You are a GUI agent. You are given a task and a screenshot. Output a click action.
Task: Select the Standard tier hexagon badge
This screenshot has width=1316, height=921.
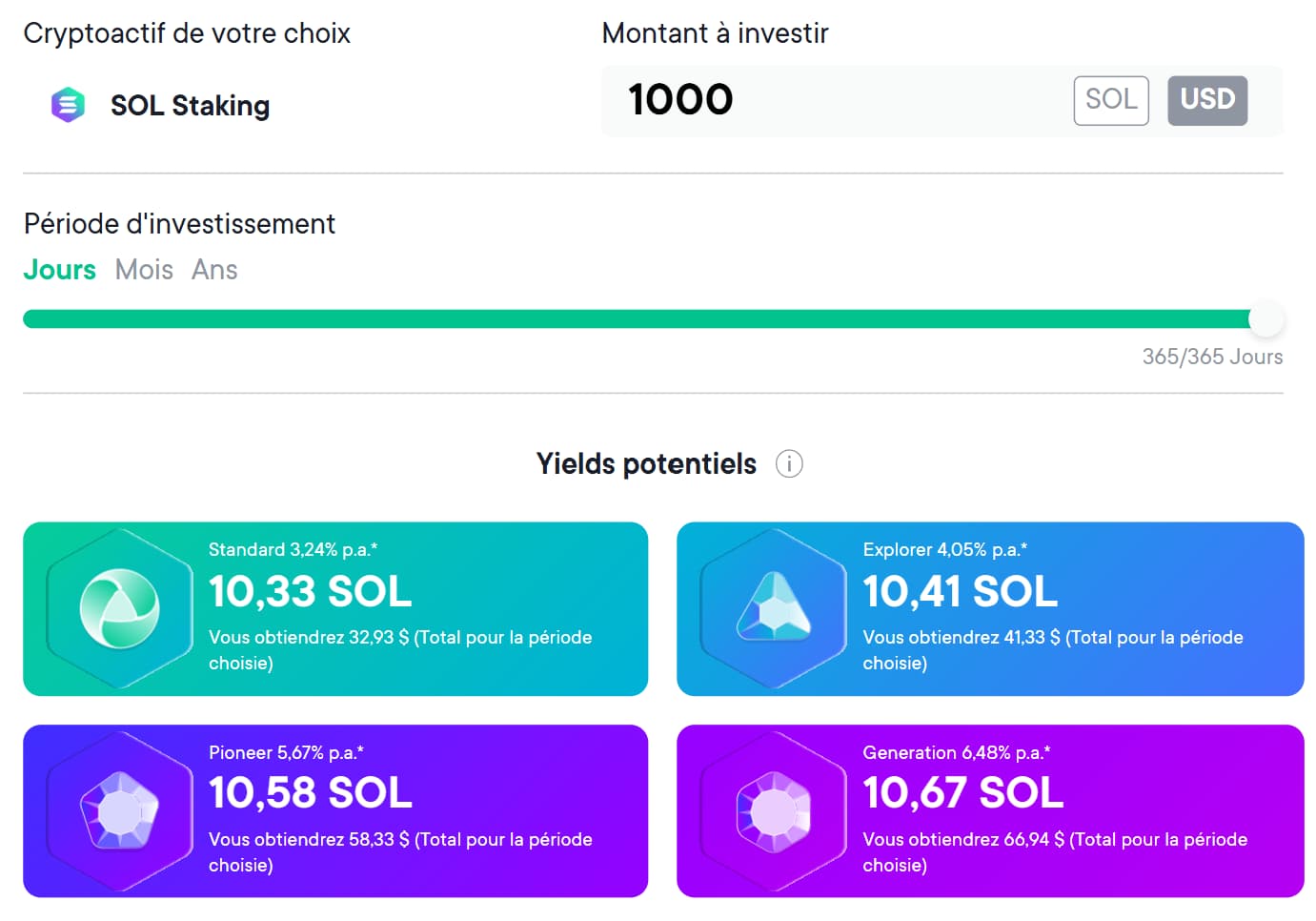point(118,607)
